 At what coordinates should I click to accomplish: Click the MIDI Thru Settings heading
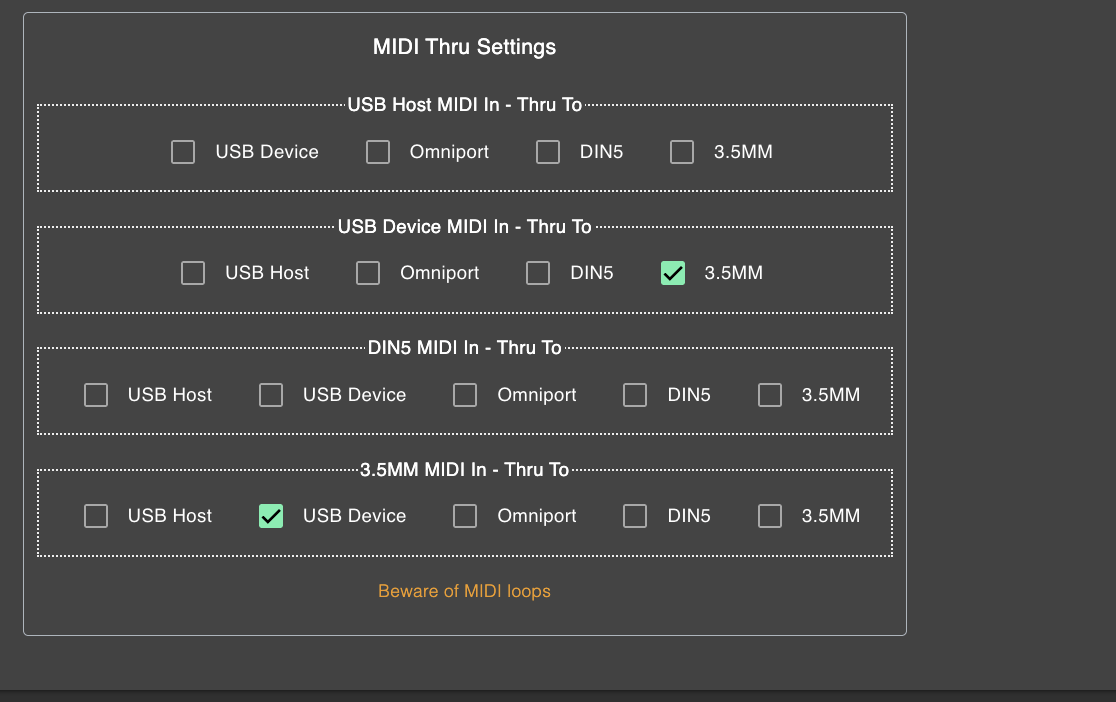click(464, 47)
